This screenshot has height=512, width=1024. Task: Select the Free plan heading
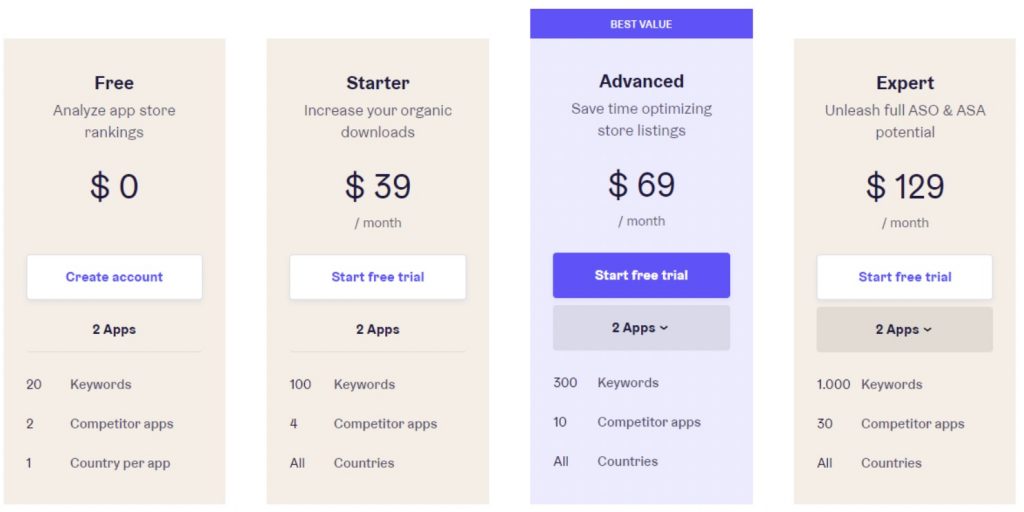(114, 83)
